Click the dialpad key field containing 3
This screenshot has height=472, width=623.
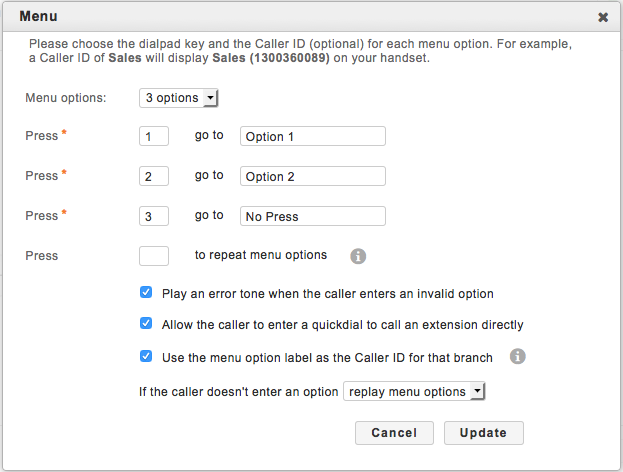(x=153, y=216)
